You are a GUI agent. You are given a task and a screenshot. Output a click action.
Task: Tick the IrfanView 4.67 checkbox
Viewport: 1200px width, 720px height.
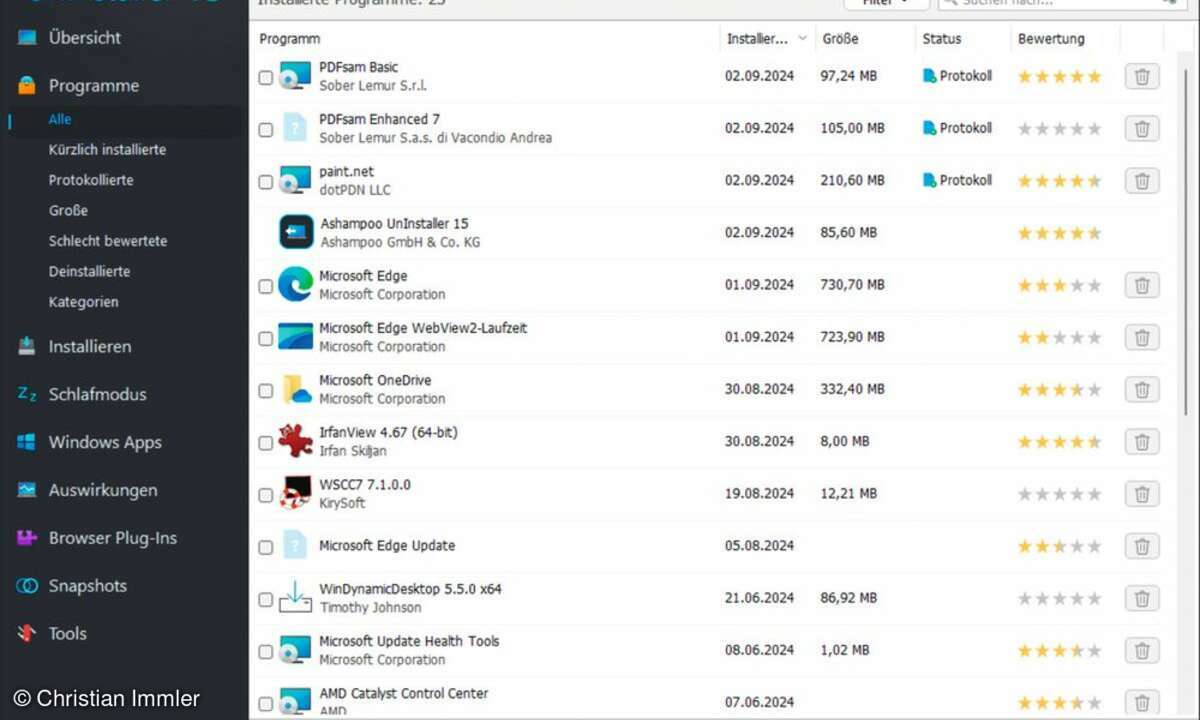[265, 442]
